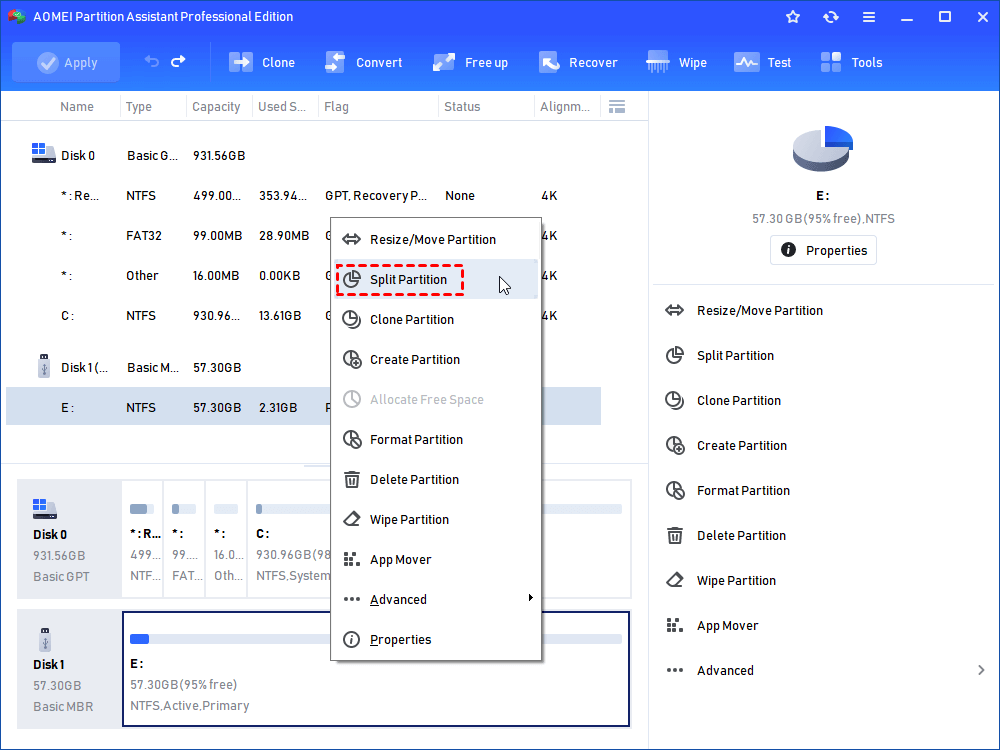Sort by the Flag column header
Viewport: 1000px width, 750px height.
point(337,107)
